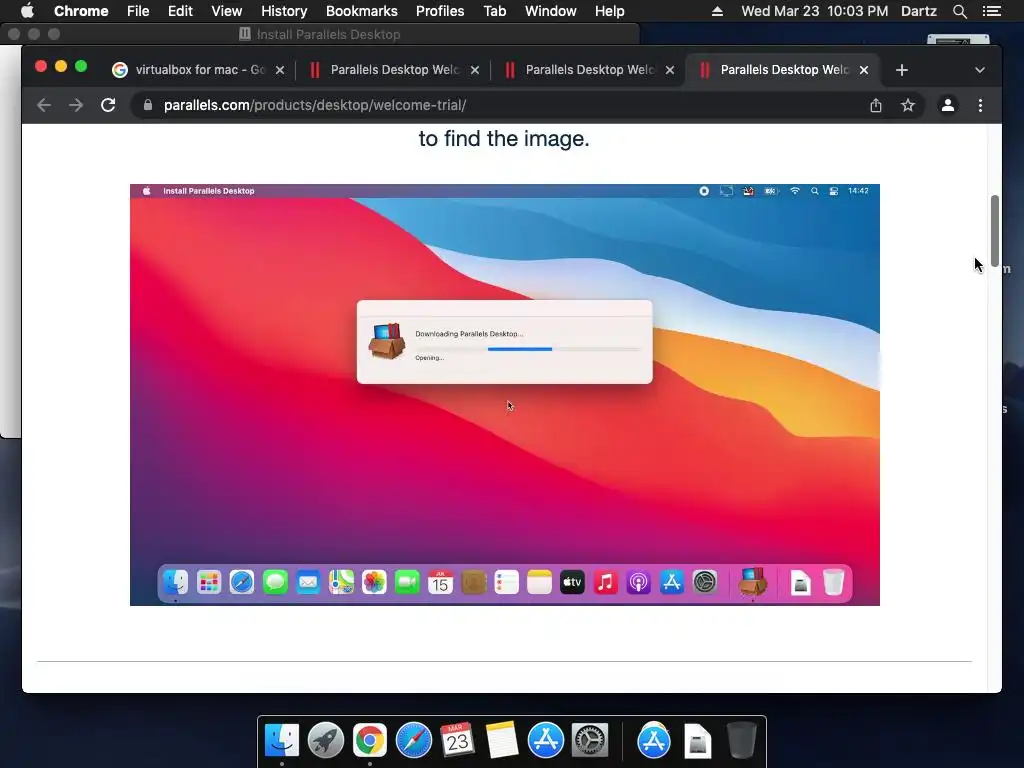The height and width of the screenshot is (768, 1024).
Task: Switch to the first Parallels Desktop Welcome tab
Action: click(394, 70)
